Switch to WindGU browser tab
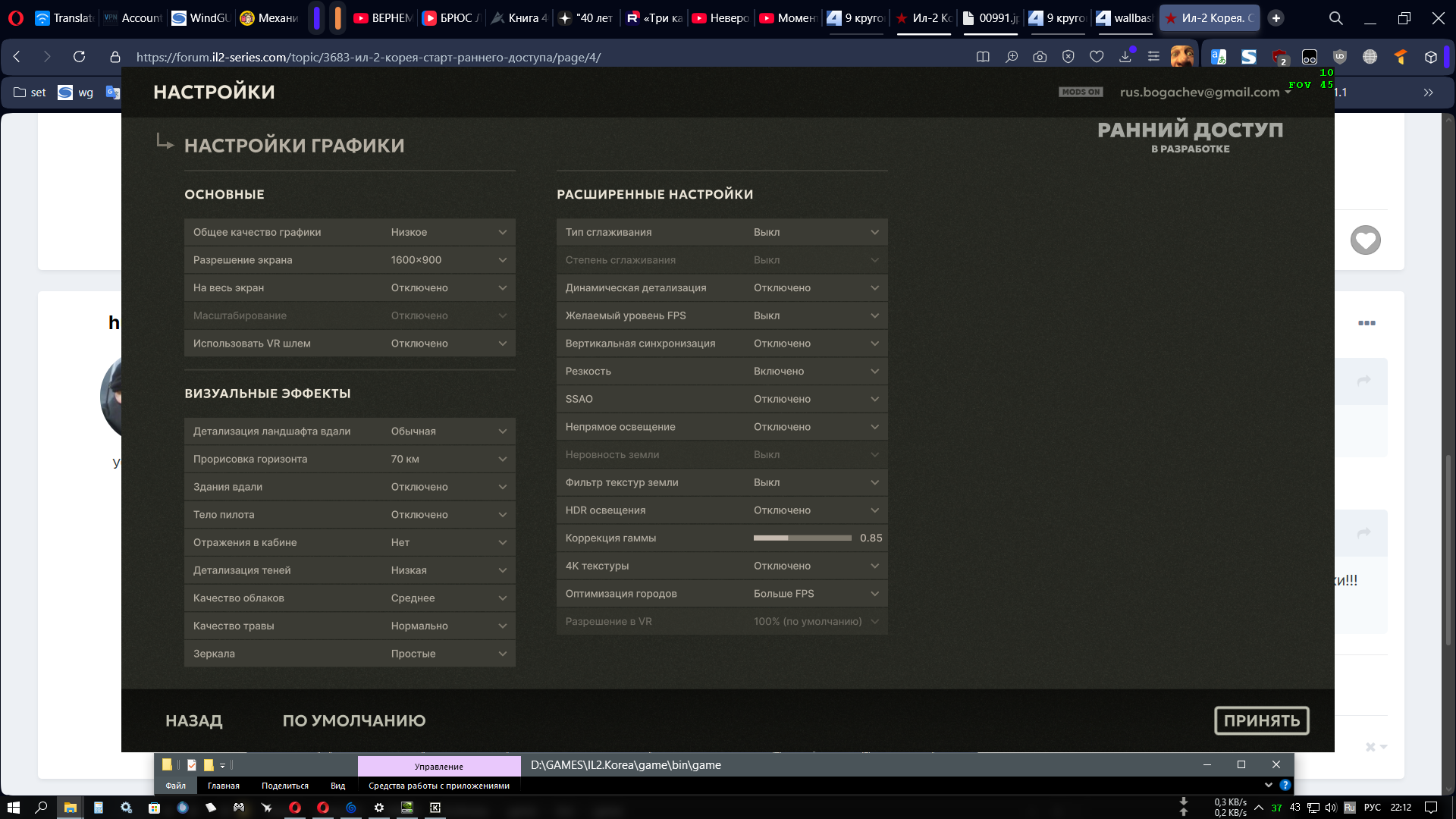Screen dimensions: 1456x819 (x=201, y=17)
